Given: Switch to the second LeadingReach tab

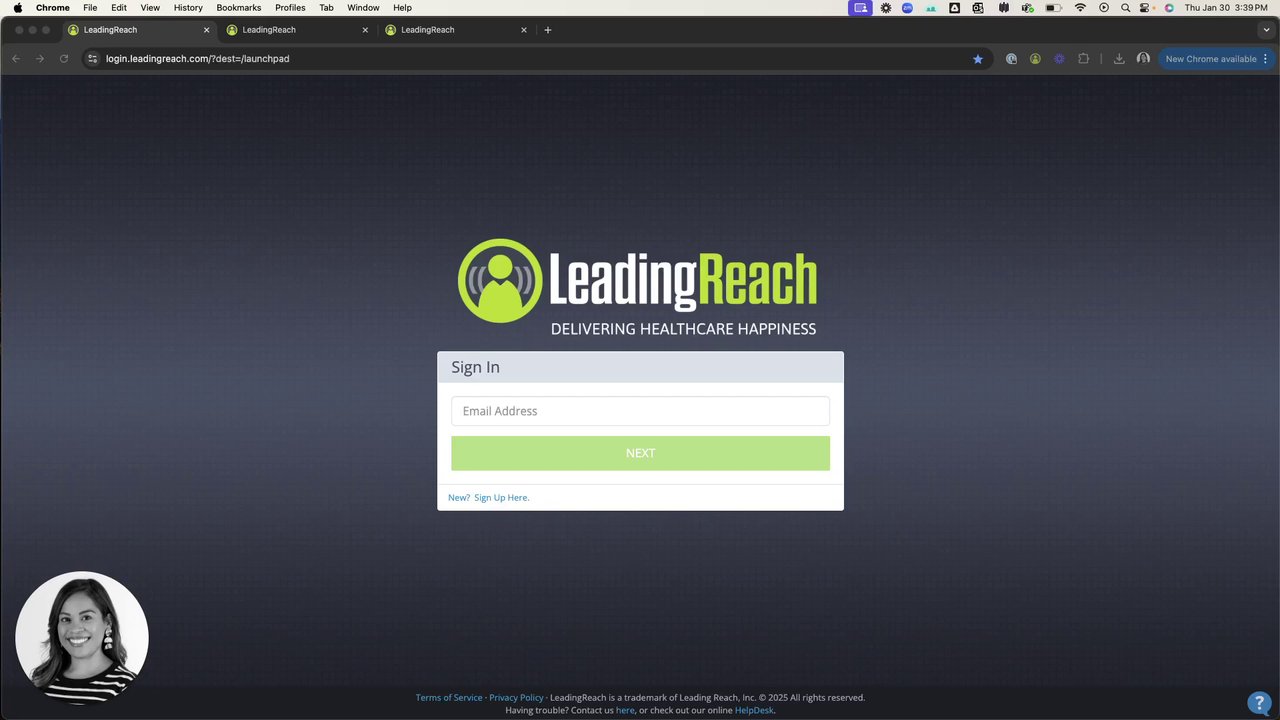Looking at the screenshot, I should click(x=298, y=30).
